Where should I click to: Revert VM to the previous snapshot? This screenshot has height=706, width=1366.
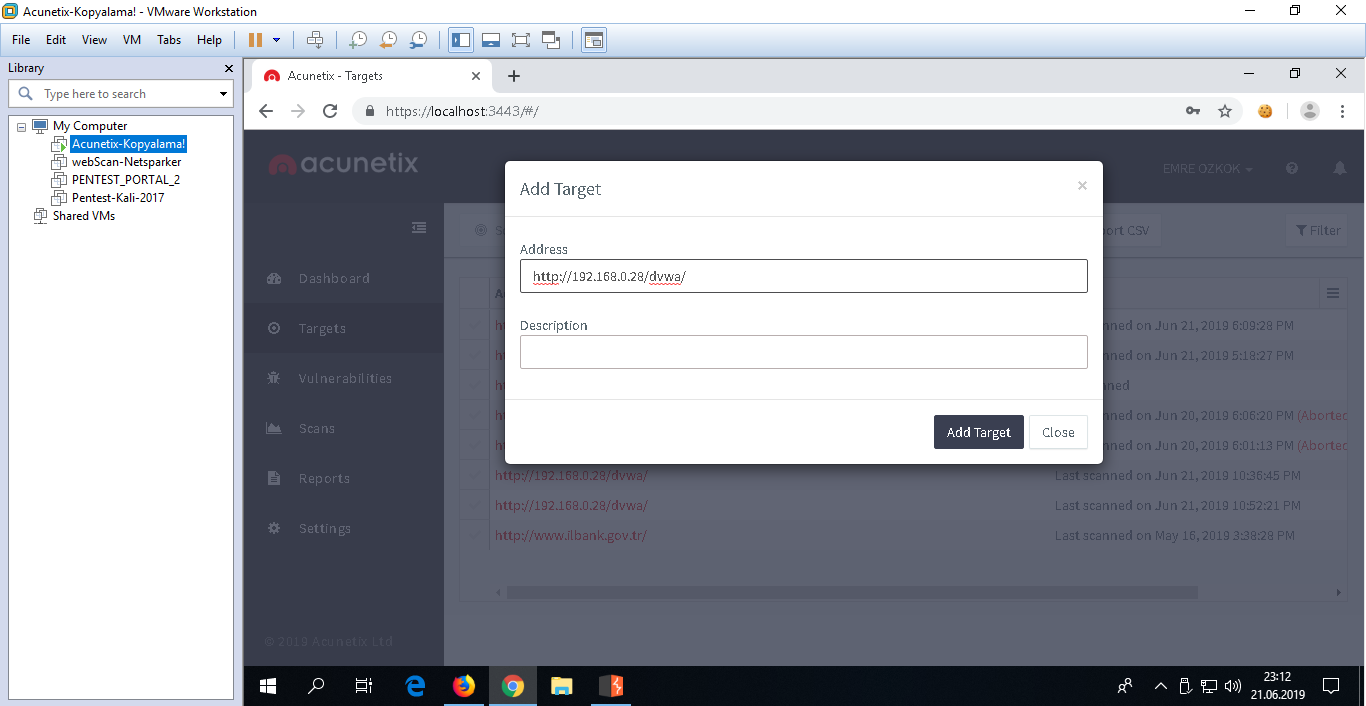point(388,40)
